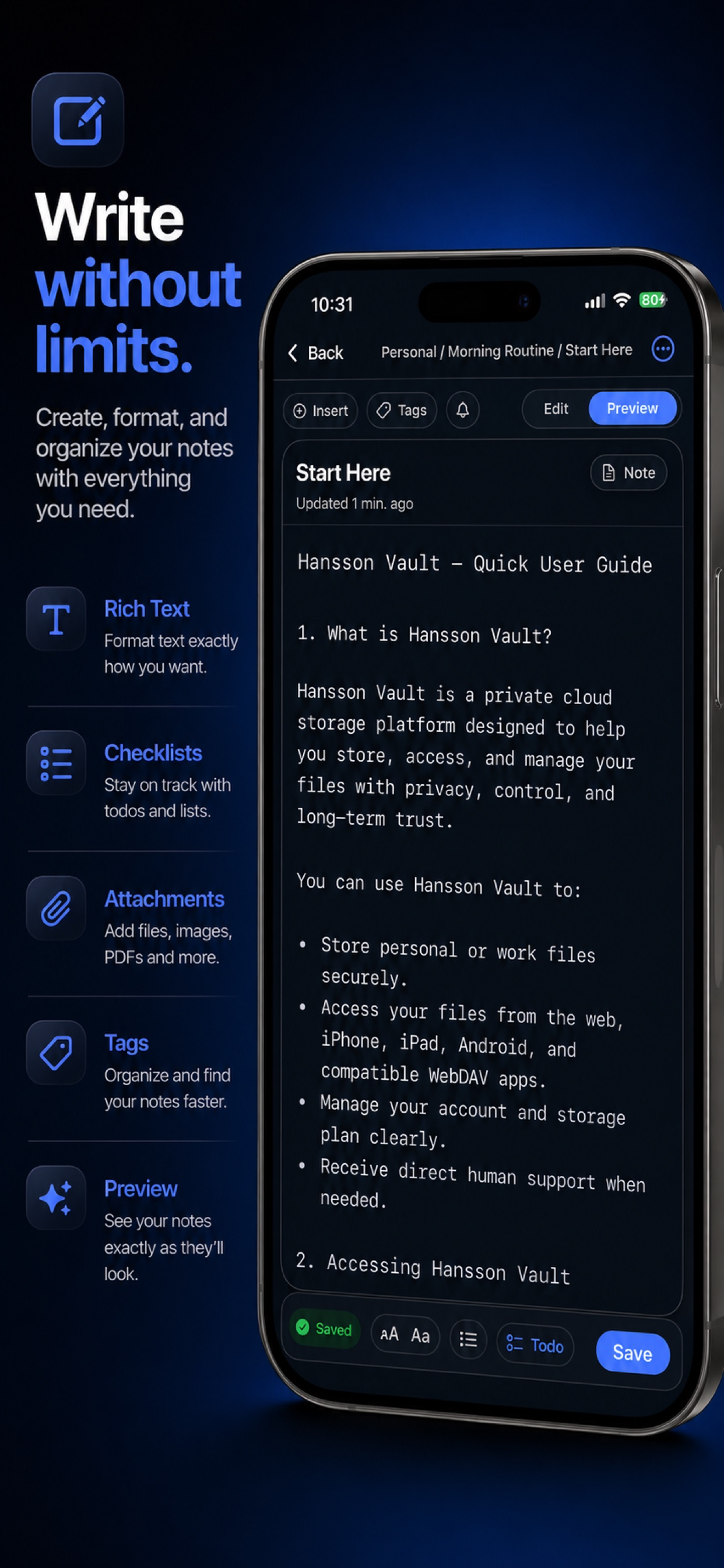The image size is (724, 1568).
Task: Tap the Attachments paperclip icon
Action: (56, 908)
